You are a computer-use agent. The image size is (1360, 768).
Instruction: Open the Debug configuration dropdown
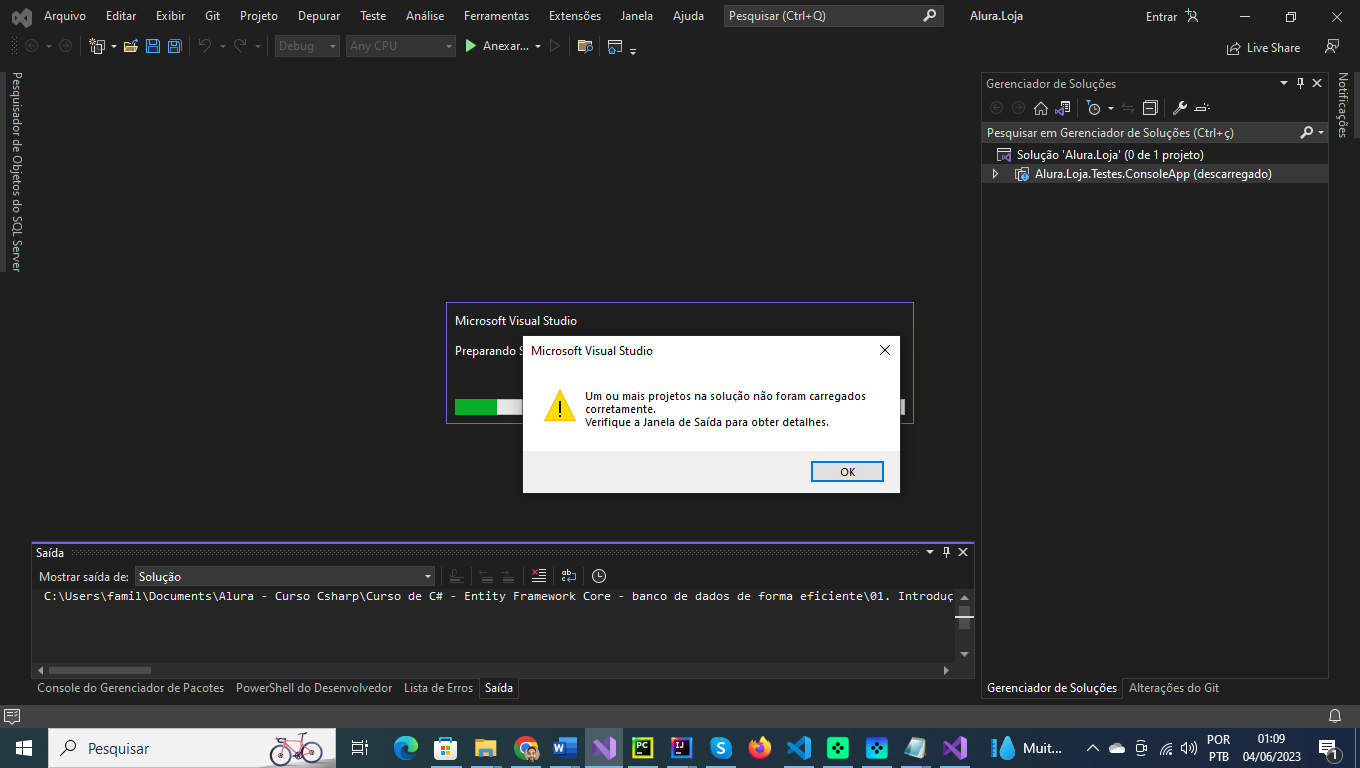coord(307,46)
